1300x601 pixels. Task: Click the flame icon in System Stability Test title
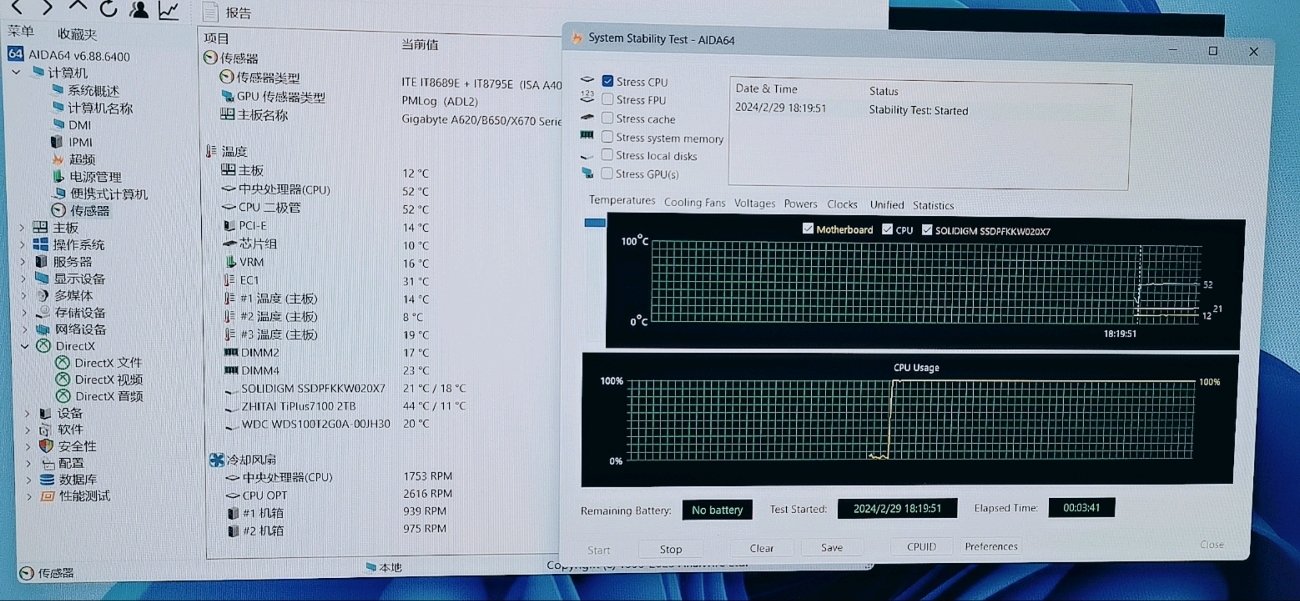point(577,38)
